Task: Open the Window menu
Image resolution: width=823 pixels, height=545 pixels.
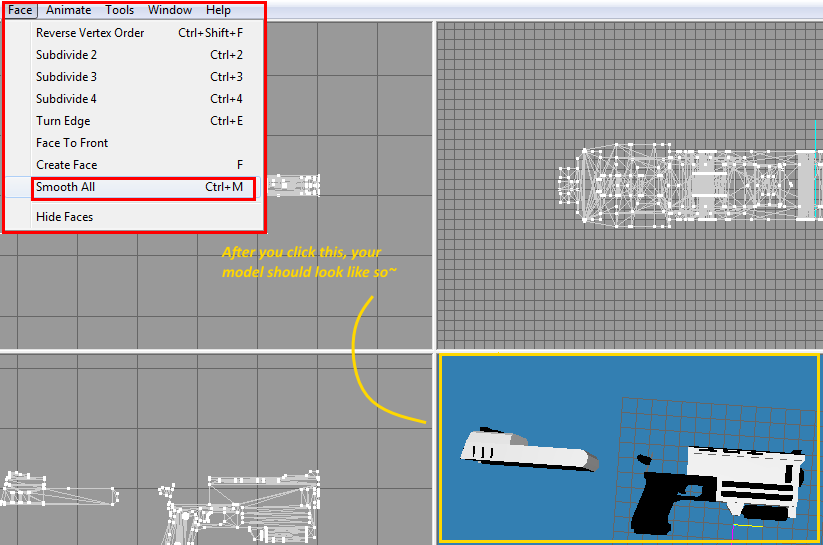Action: tap(170, 10)
